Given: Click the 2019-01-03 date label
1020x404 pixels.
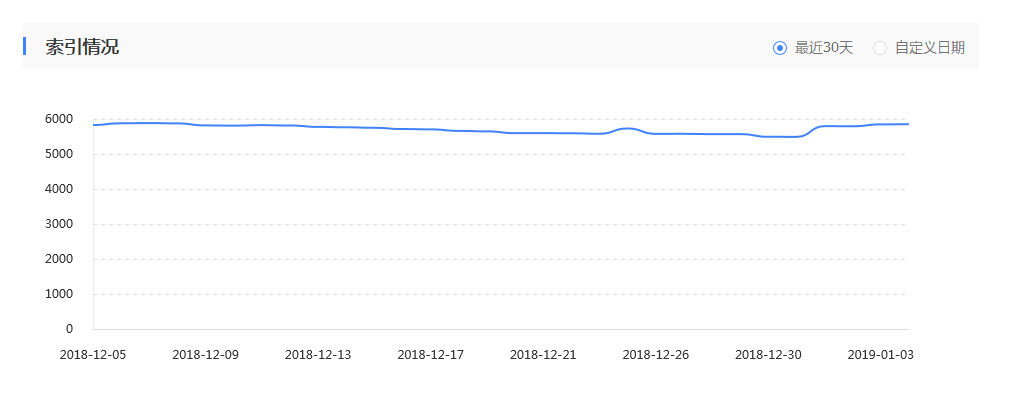Looking at the screenshot, I should (881, 355).
